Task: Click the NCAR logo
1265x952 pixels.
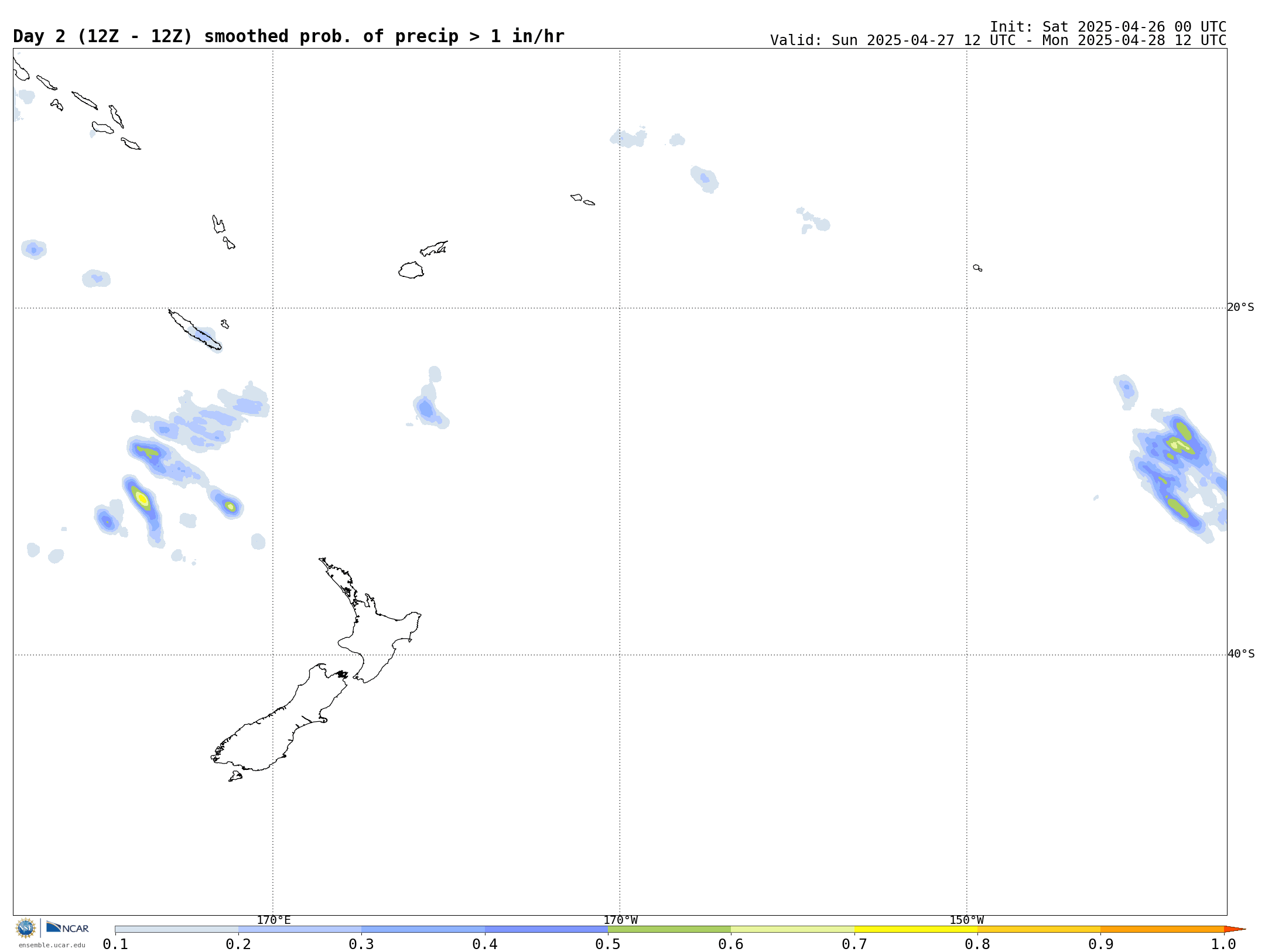Action: tap(67, 927)
